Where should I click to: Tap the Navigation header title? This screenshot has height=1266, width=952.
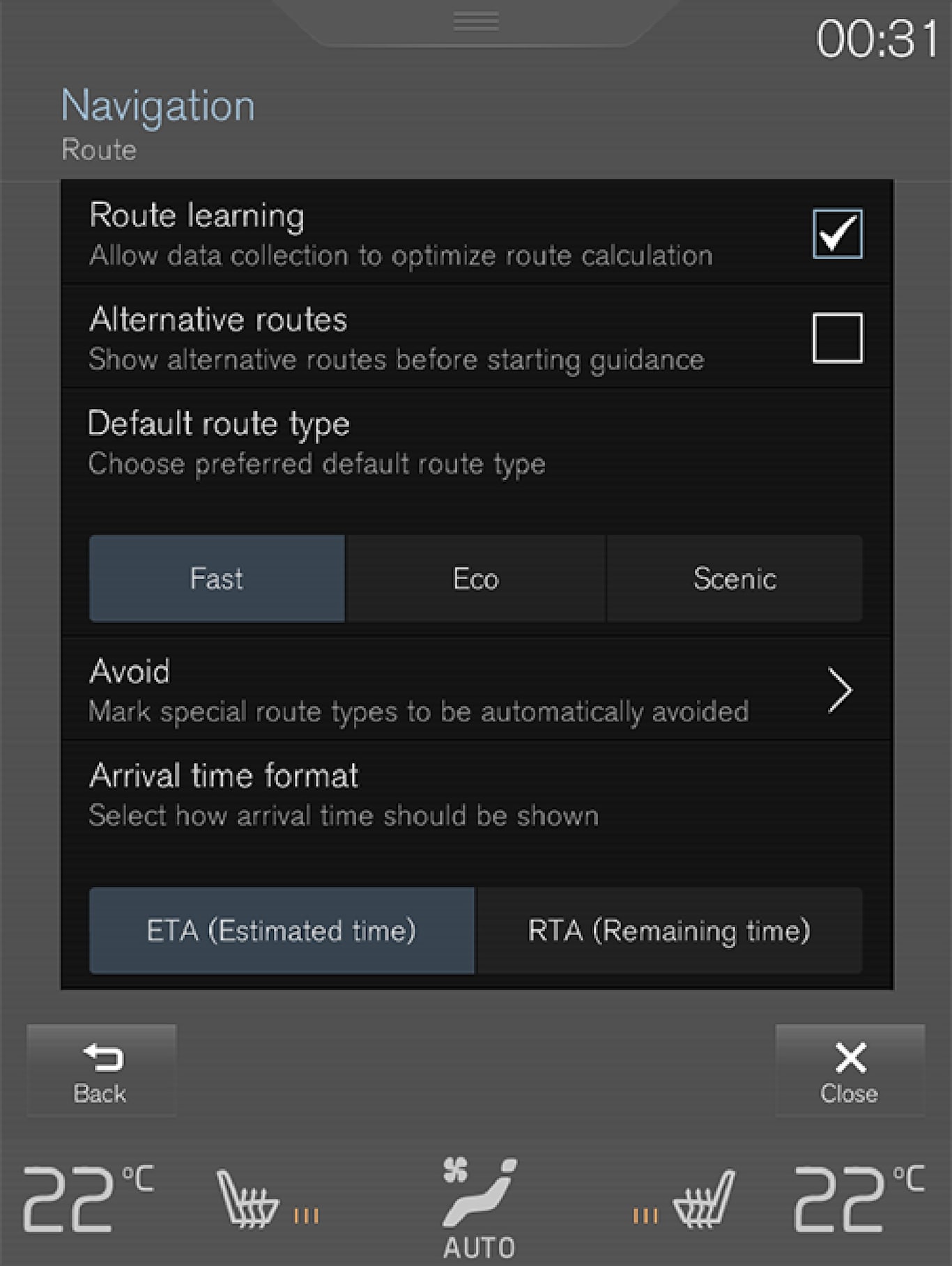click(158, 106)
